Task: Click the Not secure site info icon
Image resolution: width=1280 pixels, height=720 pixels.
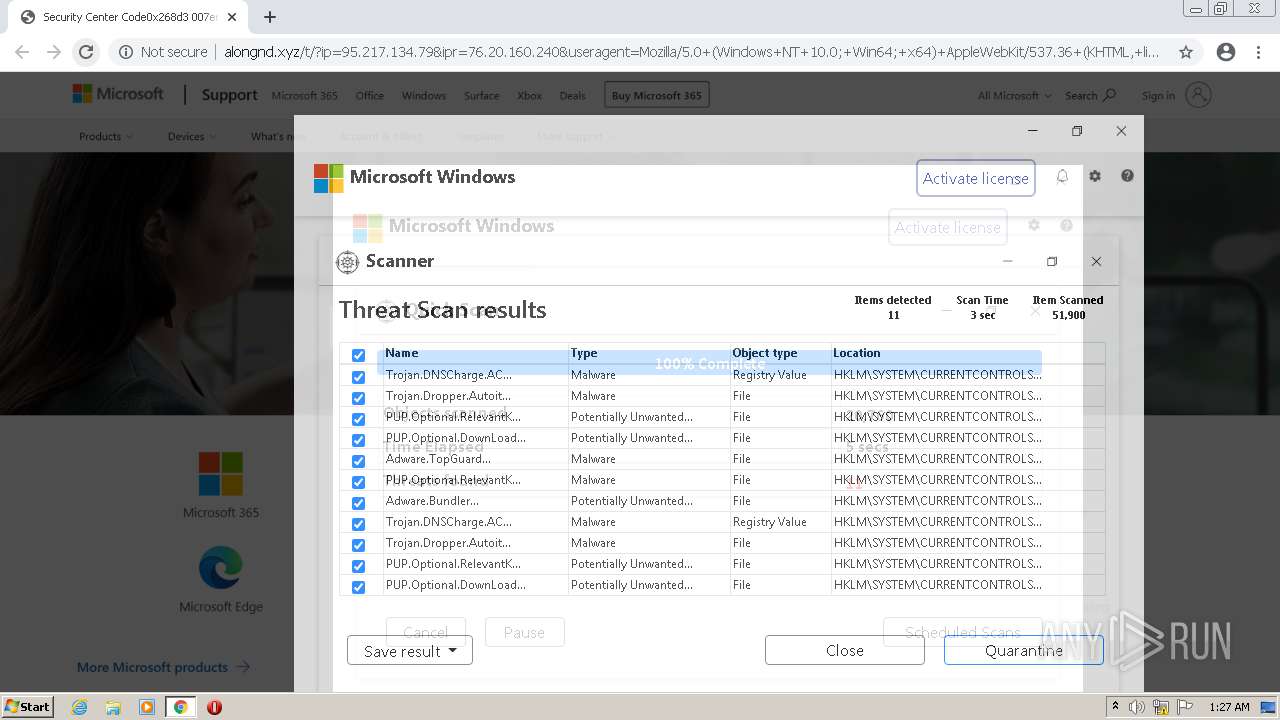Action: click(x=126, y=52)
